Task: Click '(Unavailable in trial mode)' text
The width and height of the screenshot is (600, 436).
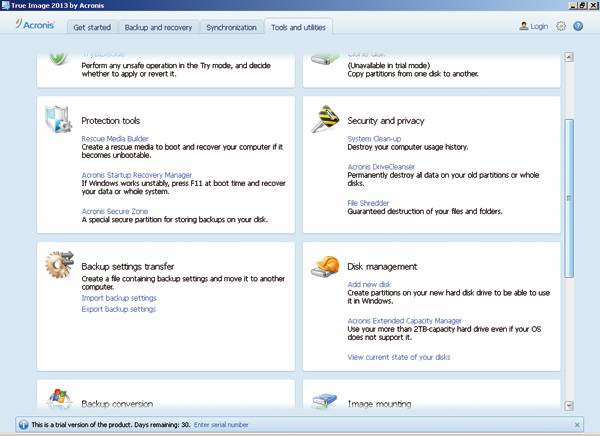Action: tap(389, 65)
